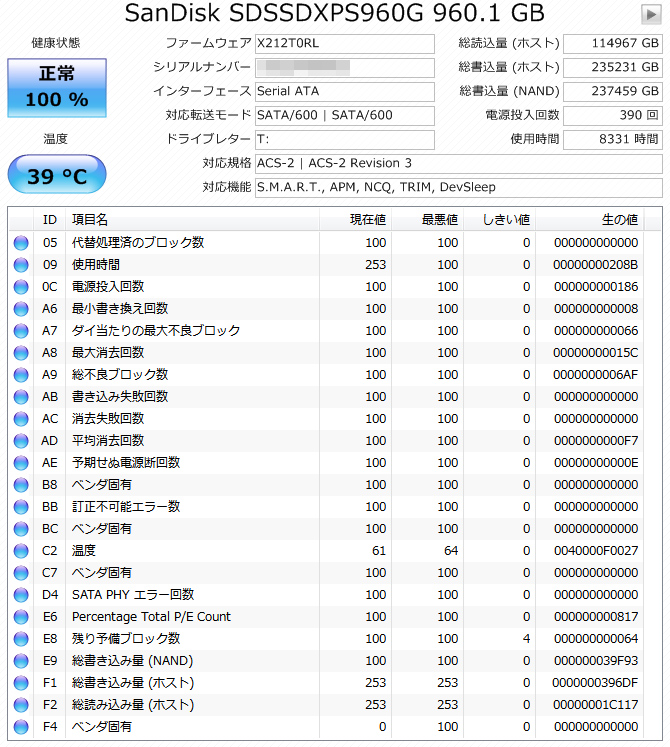Image resolution: width=670 pixels, height=747 pixels.
Task: Click the interface field Serial ATA
Action: pyautogui.click(x=345, y=91)
